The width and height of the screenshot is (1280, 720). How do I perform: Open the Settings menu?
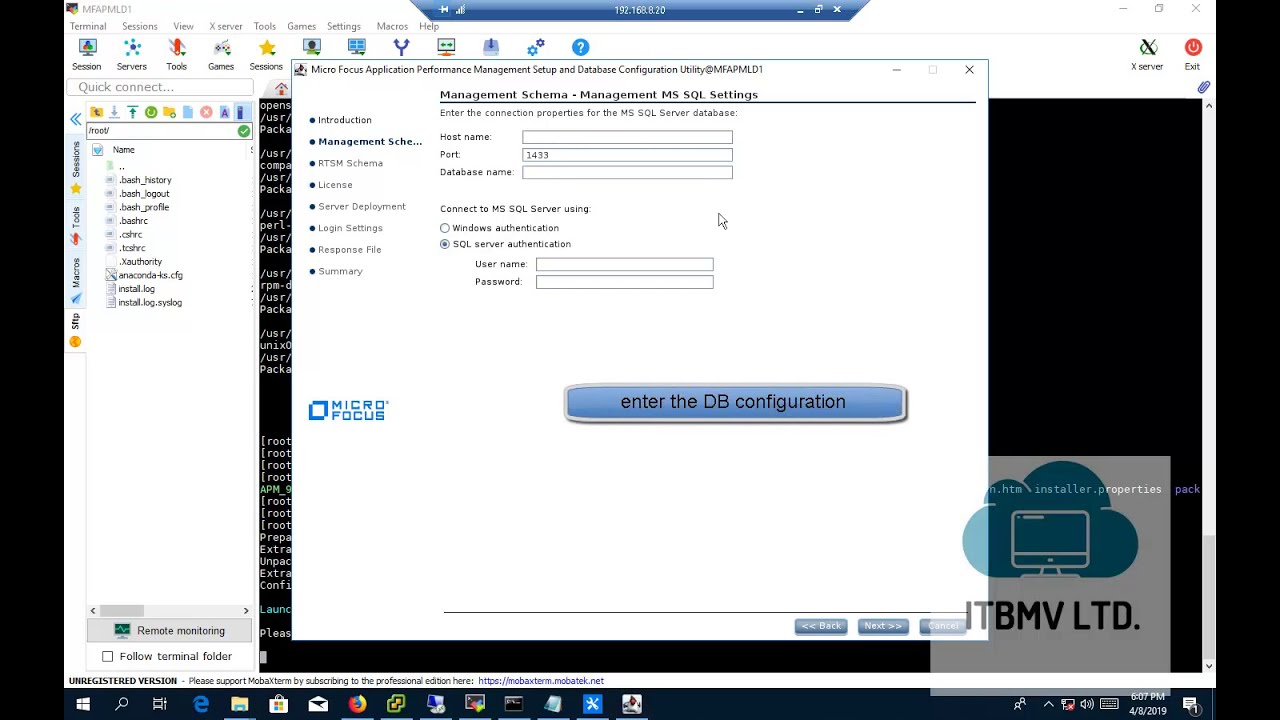[343, 26]
